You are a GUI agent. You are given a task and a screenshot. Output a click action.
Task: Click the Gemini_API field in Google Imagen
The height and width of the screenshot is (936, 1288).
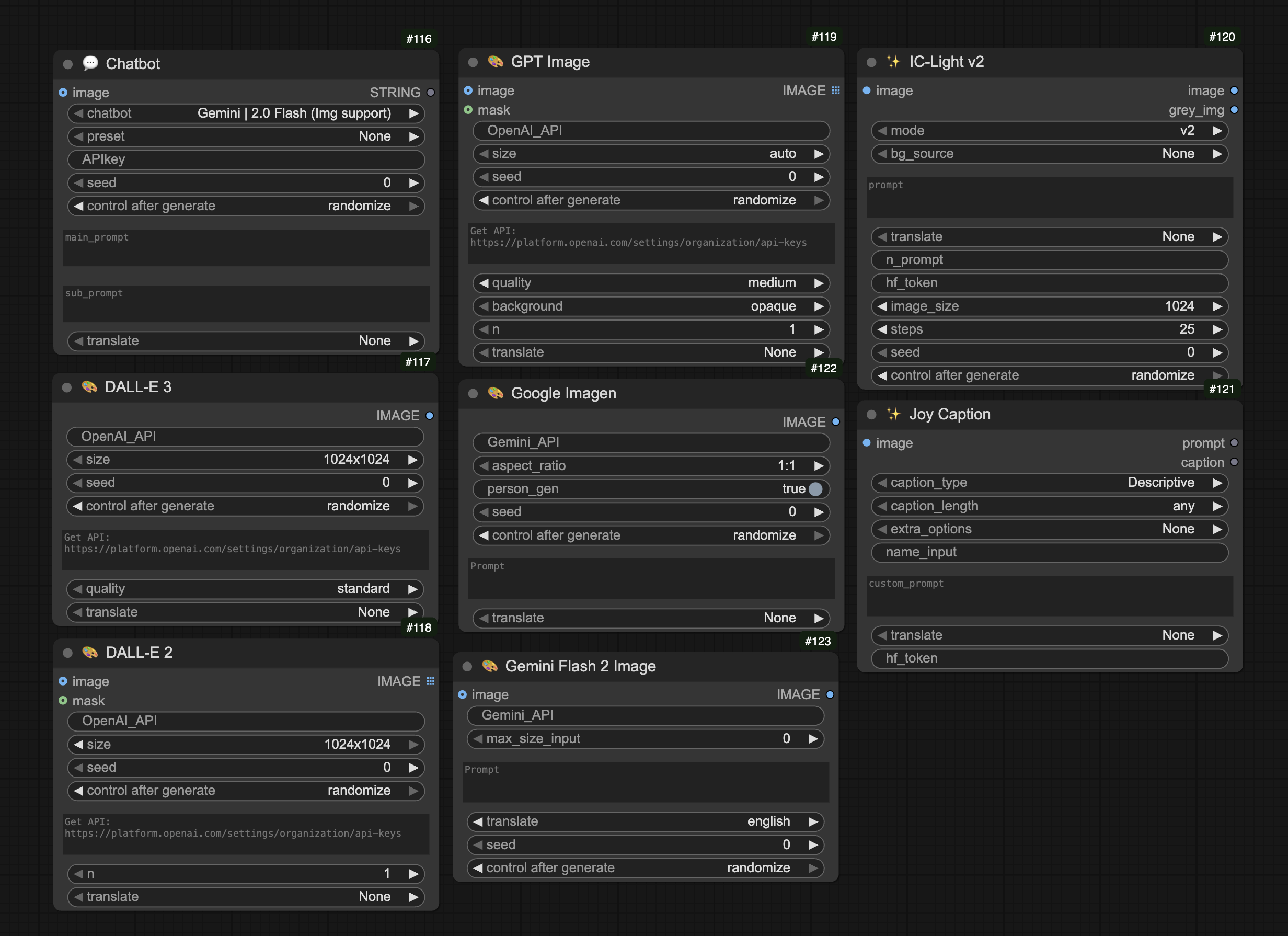[651, 442]
